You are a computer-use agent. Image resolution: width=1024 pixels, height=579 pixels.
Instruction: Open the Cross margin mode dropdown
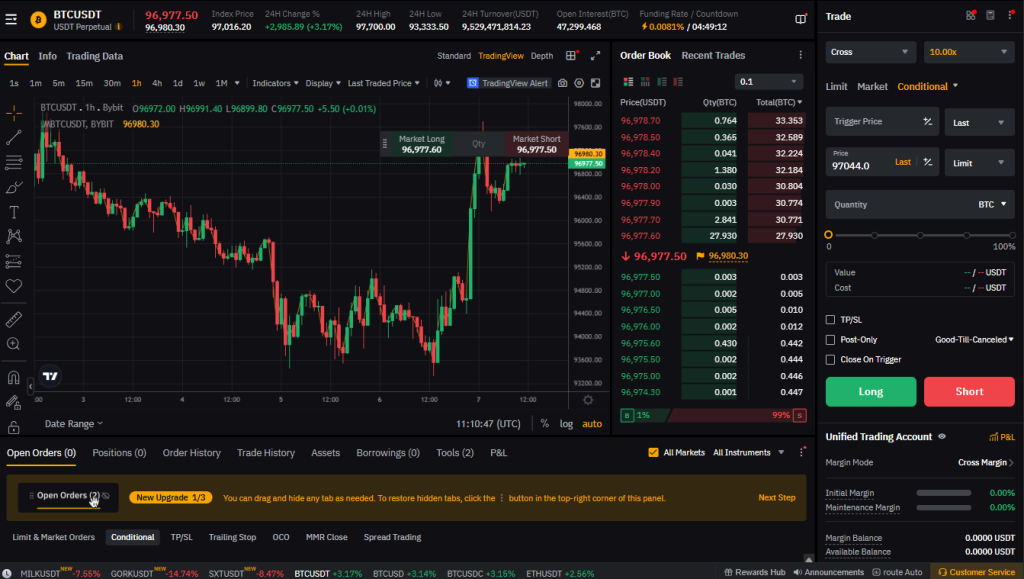[870, 51]
